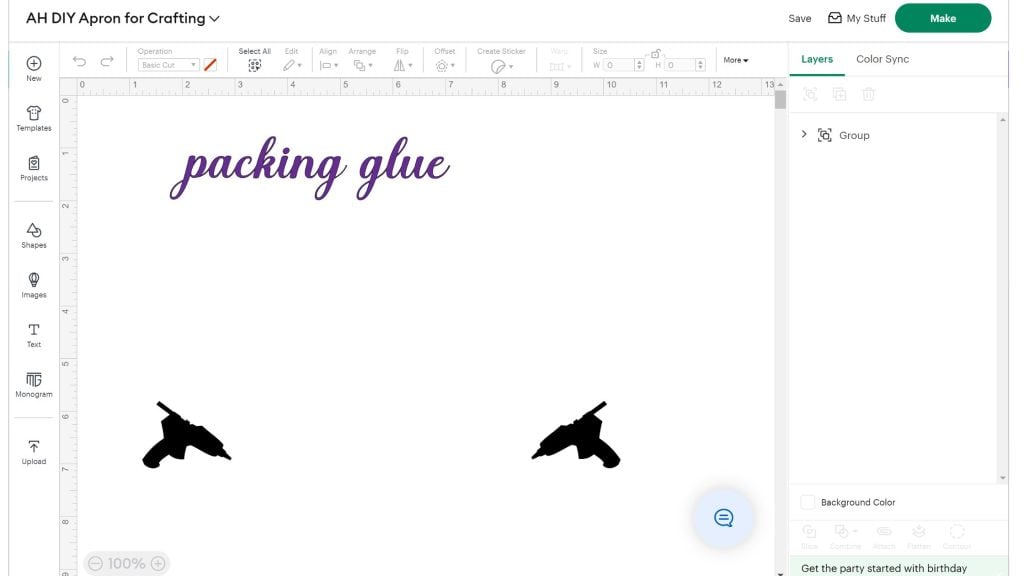Select the Group layer row
Screen dimensions: 1024x576
pos(895,135)
